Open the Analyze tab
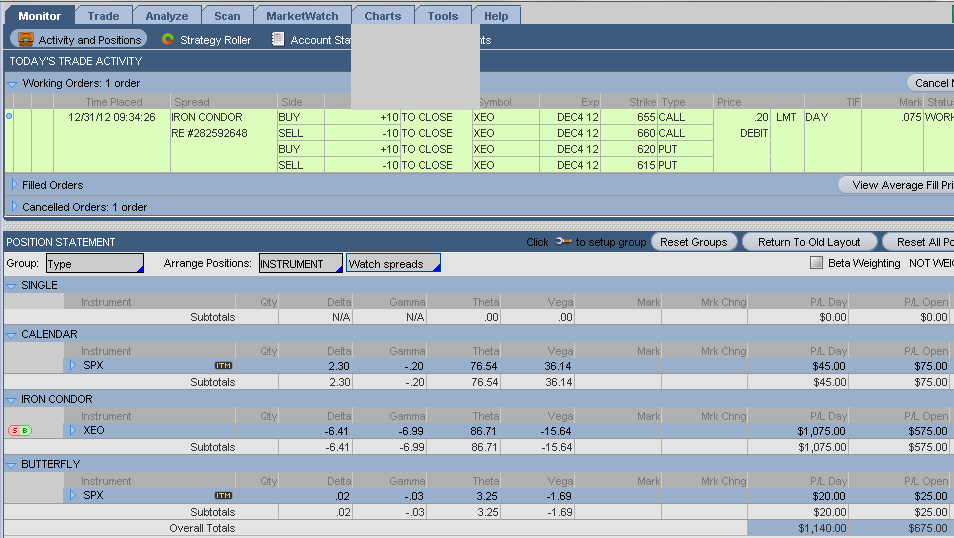Viewport: 954px width, 538px height. click(166, 16)
